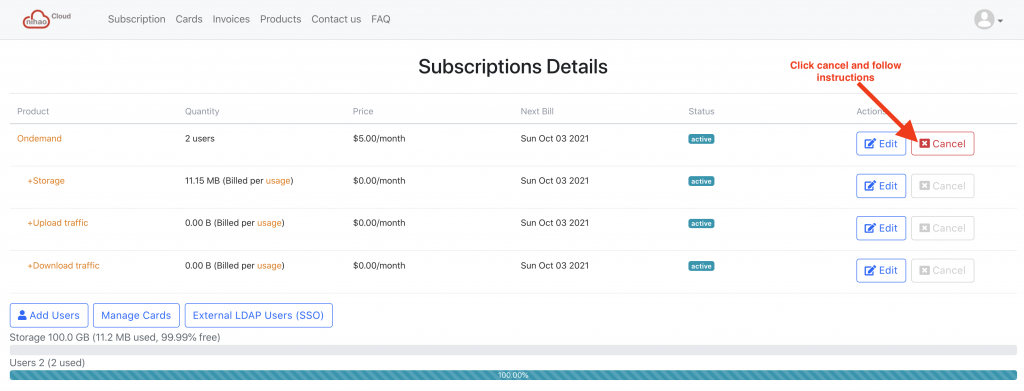
Task: Open the +Download traffic product link
Action: pos(63,266)
